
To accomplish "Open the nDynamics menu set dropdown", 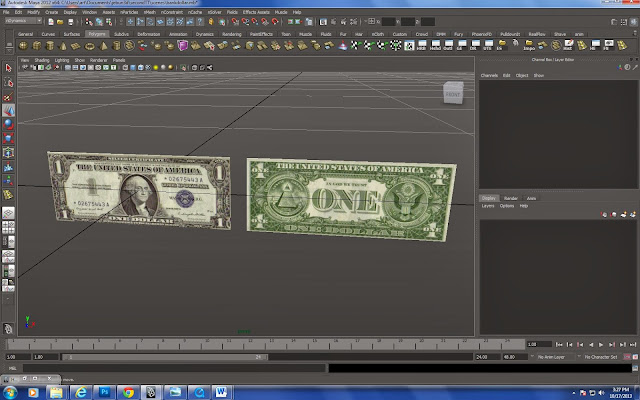I will [23, 21].
